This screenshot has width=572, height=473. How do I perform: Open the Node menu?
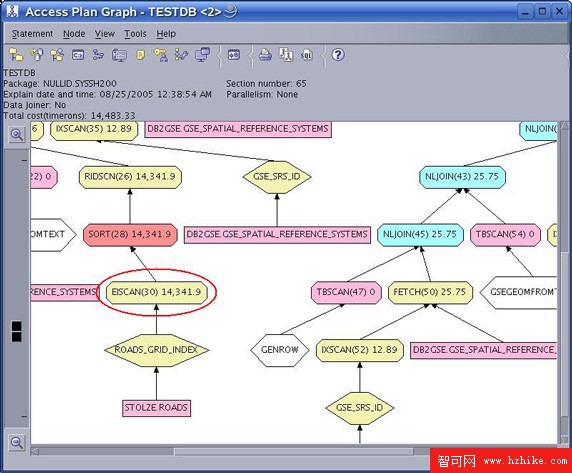click(74, 34)
